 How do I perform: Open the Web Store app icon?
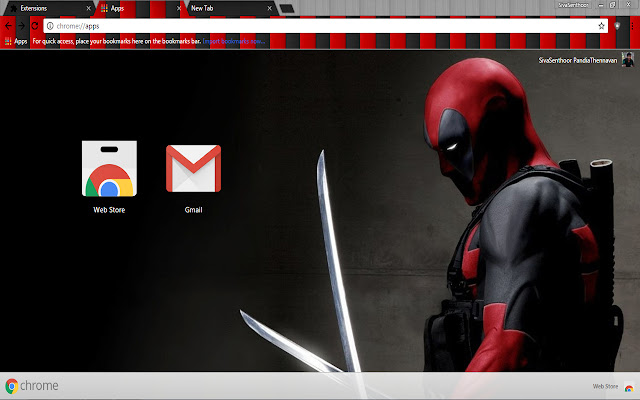[109, 168]
